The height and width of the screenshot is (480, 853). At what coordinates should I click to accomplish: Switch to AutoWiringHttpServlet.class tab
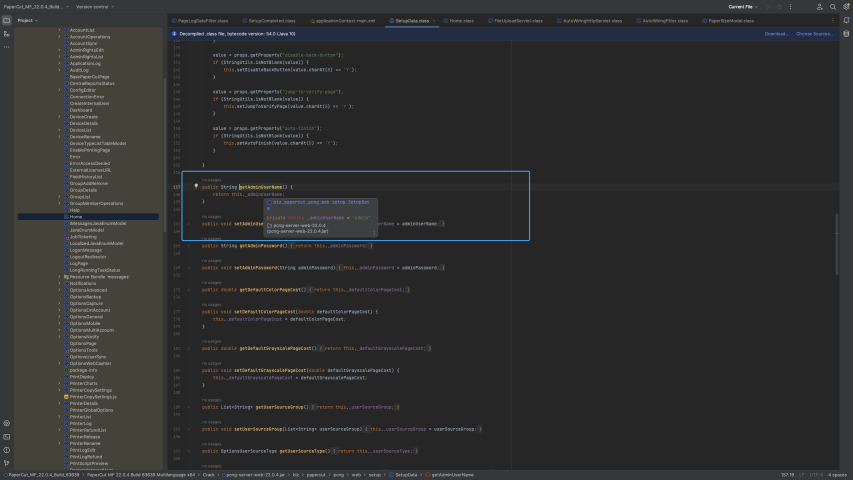point(589,21)
